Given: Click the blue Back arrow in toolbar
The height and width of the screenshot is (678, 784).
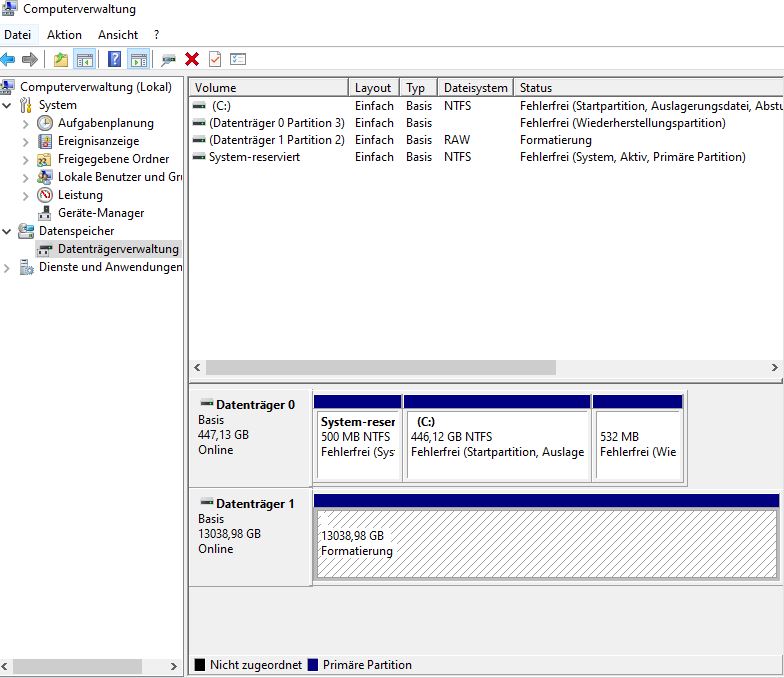Looking at the screenshot, I should (8, 60).
